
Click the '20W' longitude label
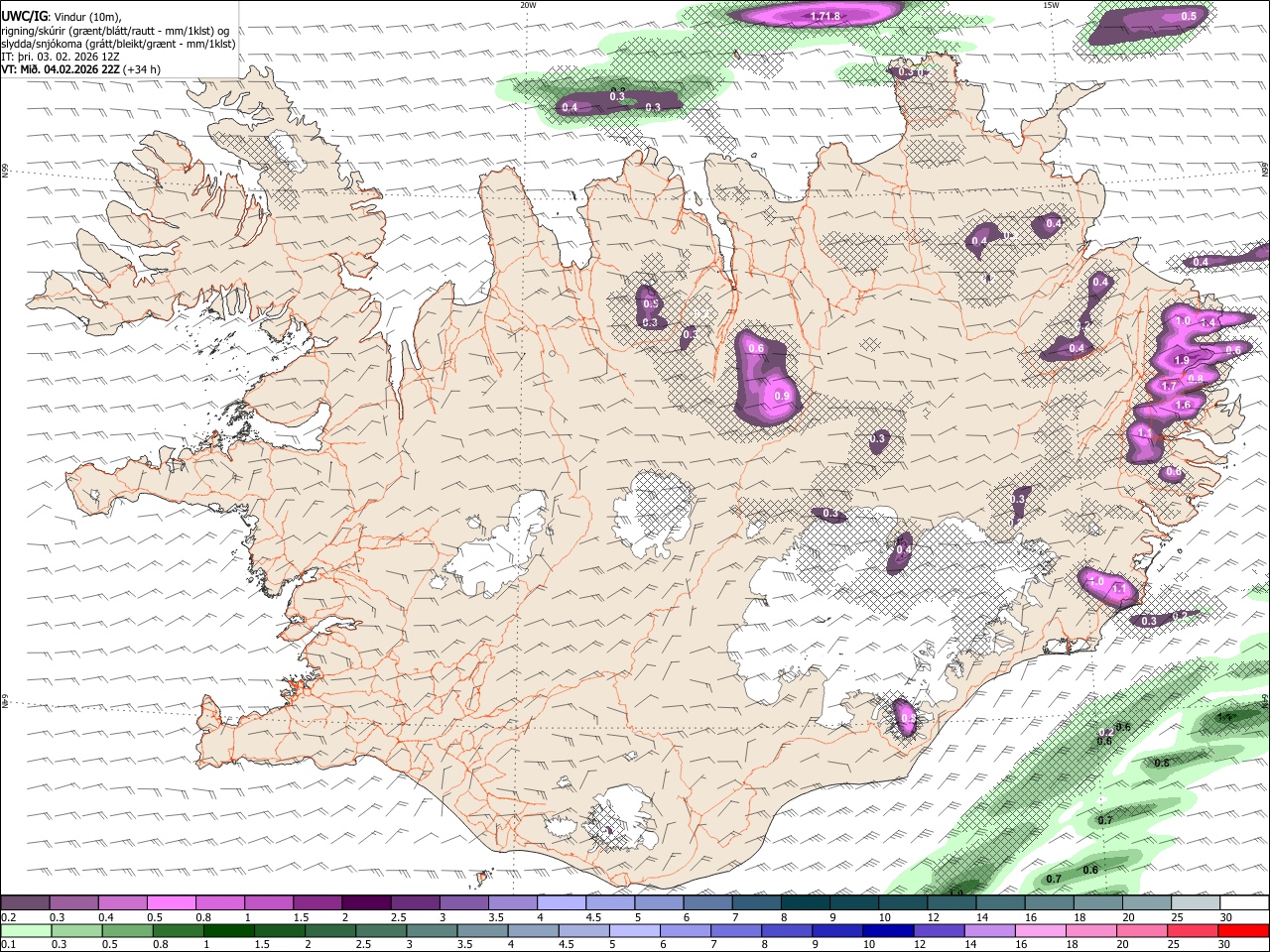[x=527, y=5]
